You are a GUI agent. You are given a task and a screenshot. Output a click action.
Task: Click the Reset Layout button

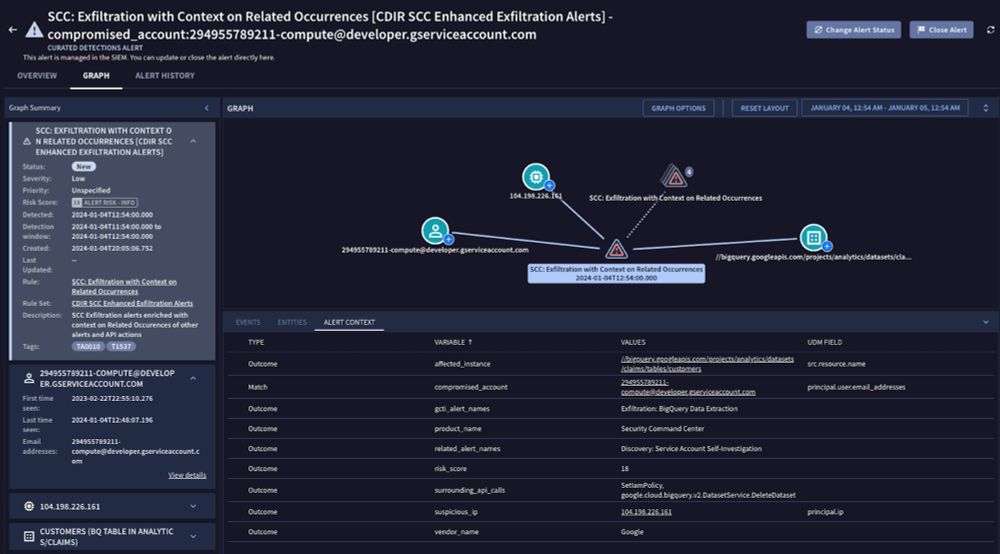coord(764,108)
